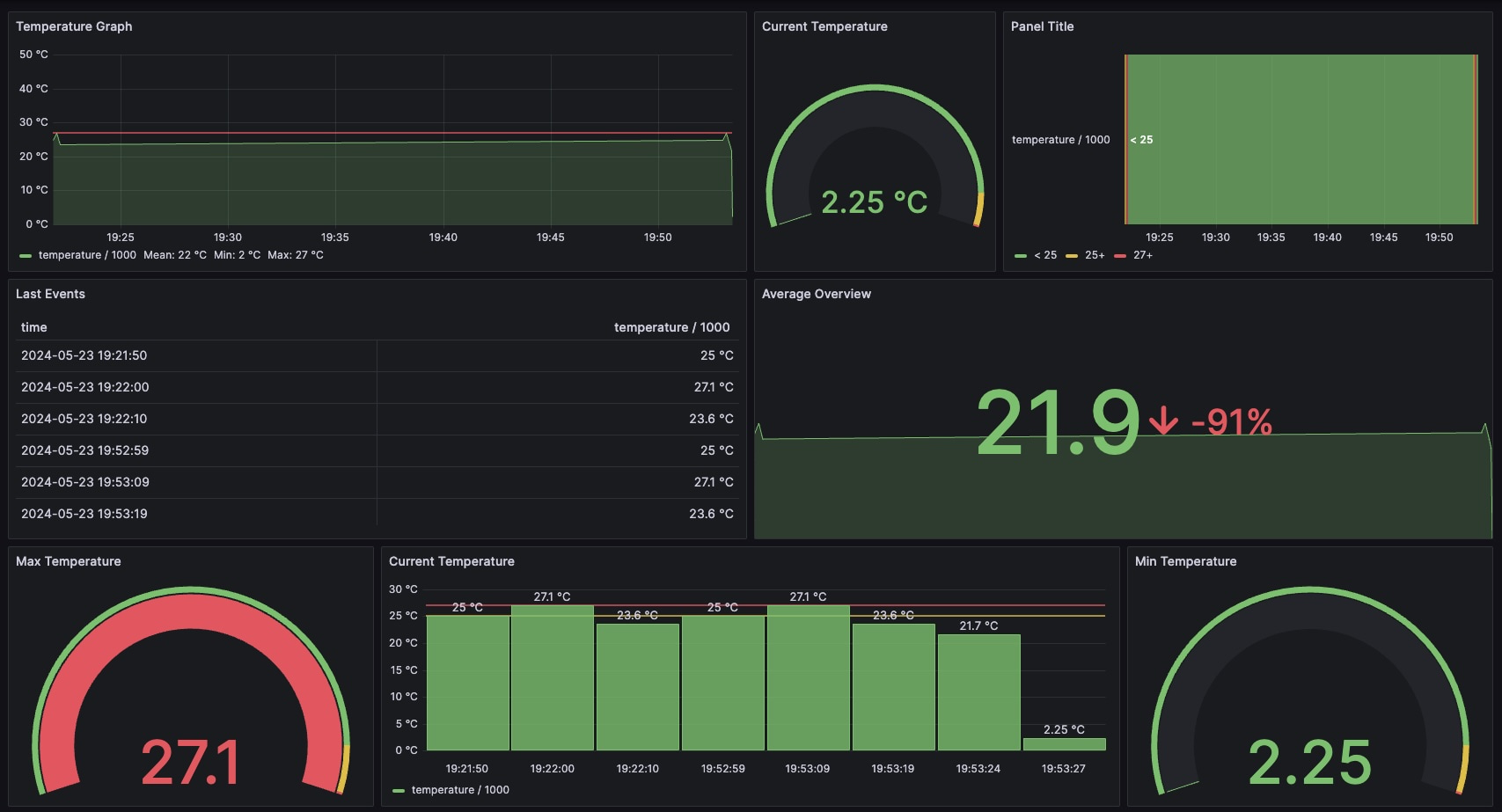Click the 2.25 °C value in Current Temperature gauge
Viewport: 1502px width, 812px height.
pos(875,202)
